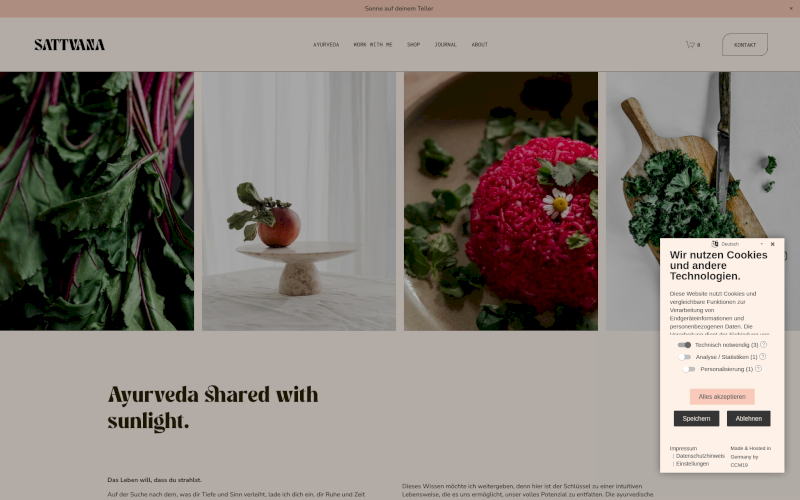Screen dimensions: 800x500
Task: Enable Personalisierung cookies
Action: pyautogui.click(x=689, y=369)
